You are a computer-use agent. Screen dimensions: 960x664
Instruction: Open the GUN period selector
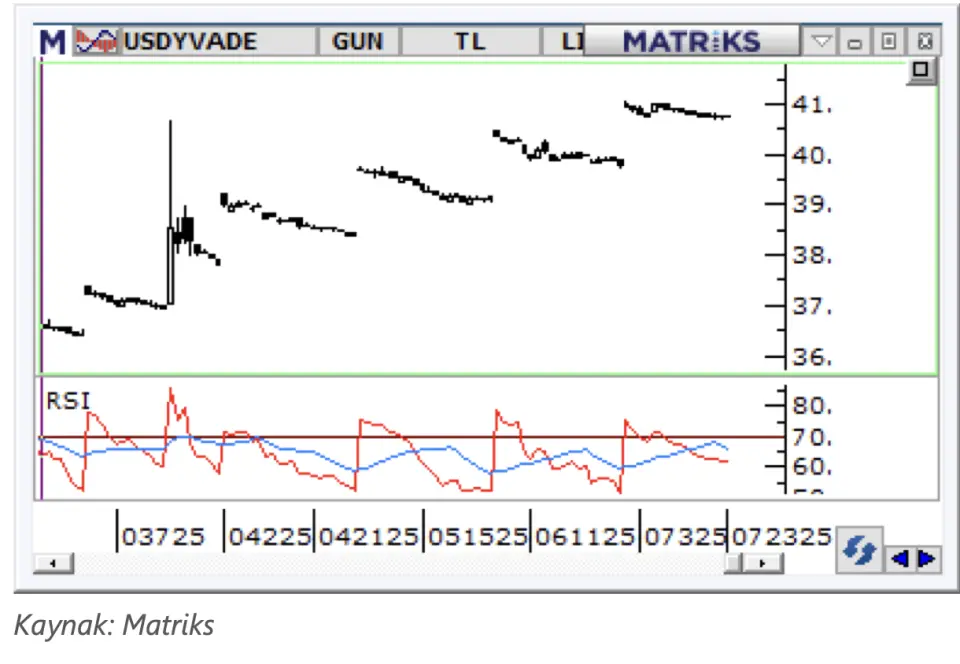[x=357, y=42]
